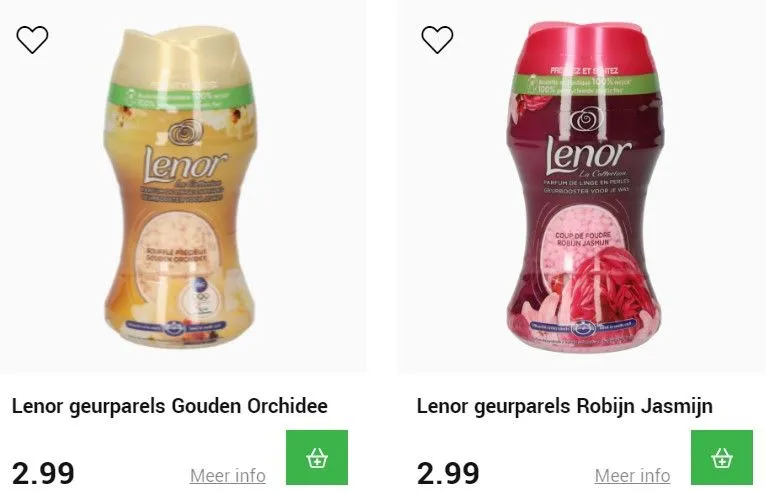Open Meer info for Robijn Jasmijn

click(633, 475)
